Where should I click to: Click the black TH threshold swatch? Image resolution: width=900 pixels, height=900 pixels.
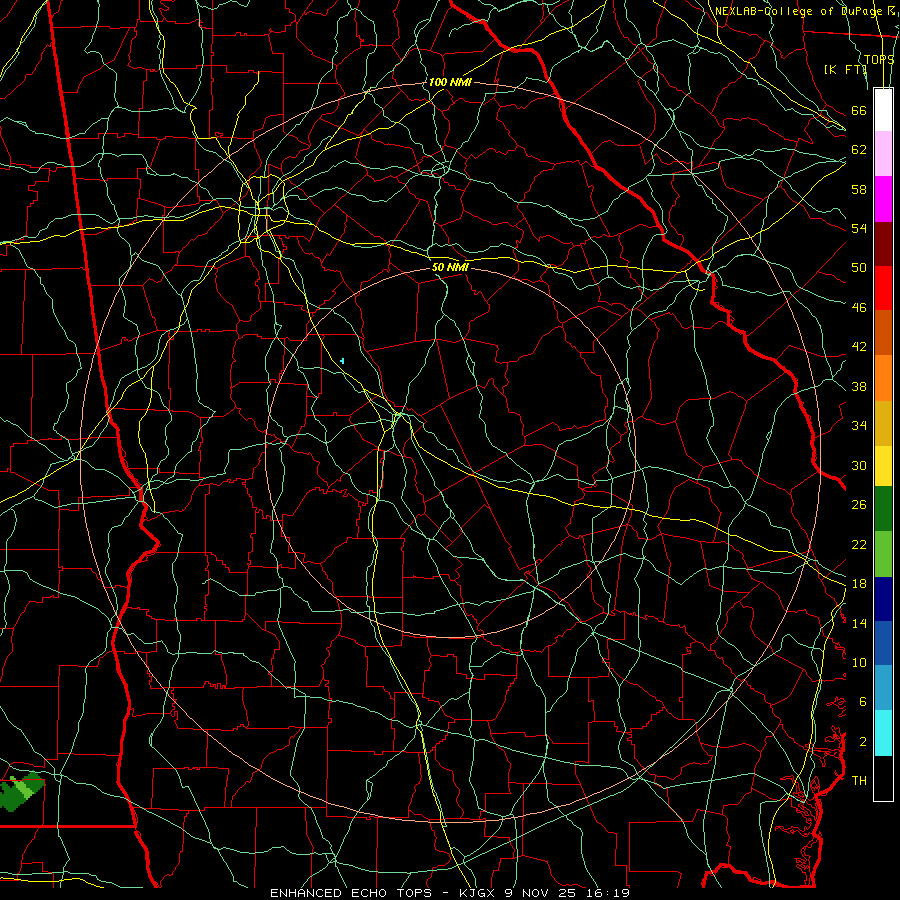pyautogui.click(x=883, y=777)
